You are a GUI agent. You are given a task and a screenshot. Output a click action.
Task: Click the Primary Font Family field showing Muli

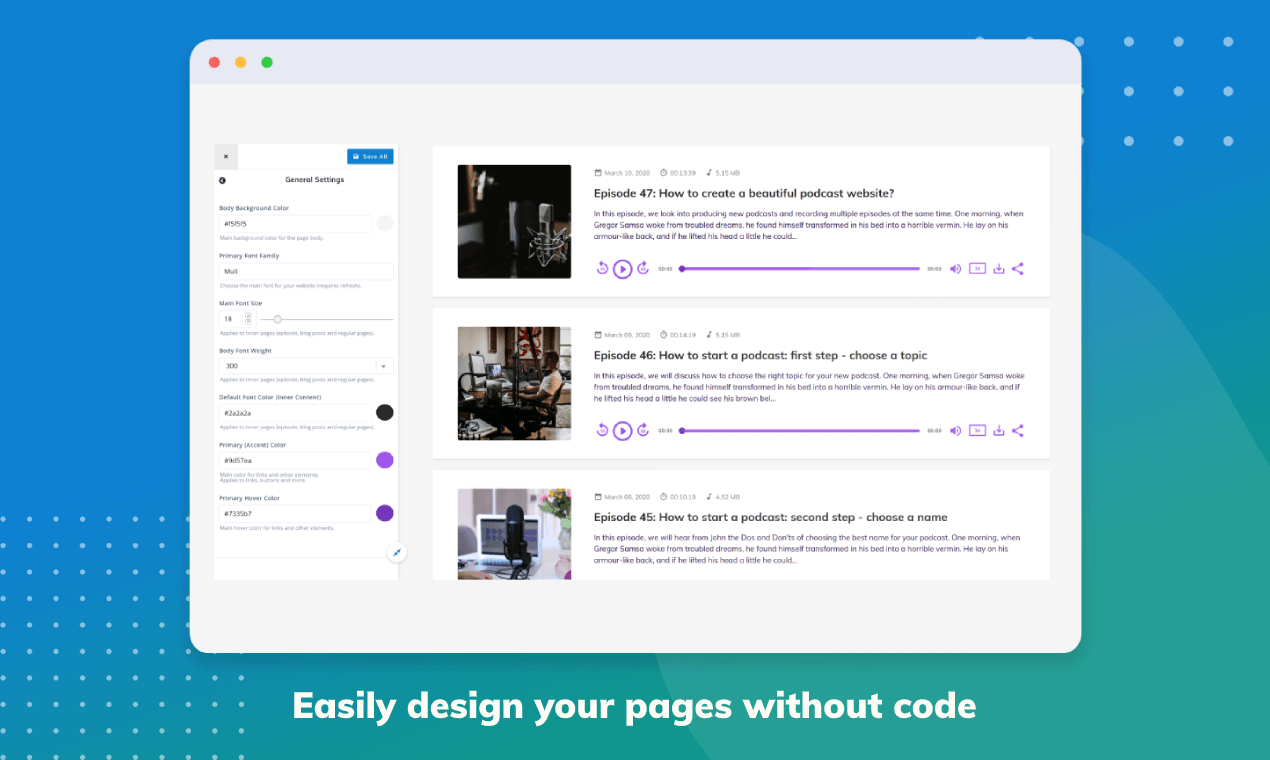point(305,271)
